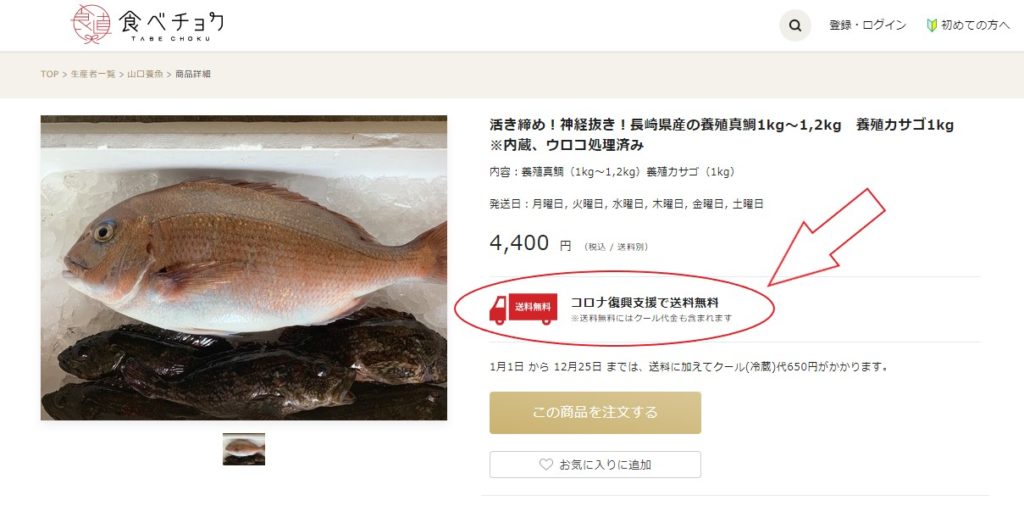The width and height of the screenshot is (1024, 512).
Task: Click この商品を注文する button
Action: pos(595,413)
